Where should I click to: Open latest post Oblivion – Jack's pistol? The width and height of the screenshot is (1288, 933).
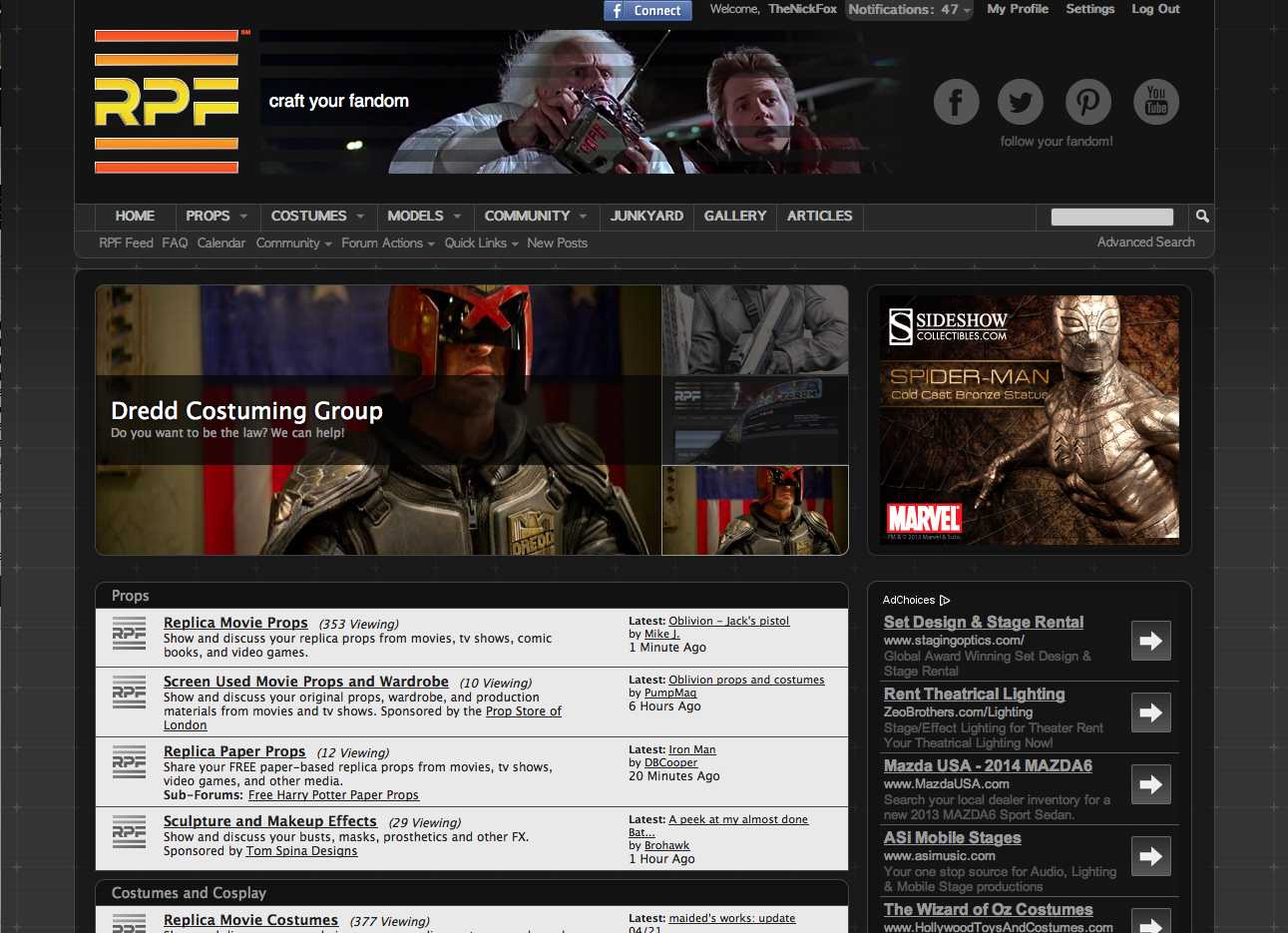729,621
